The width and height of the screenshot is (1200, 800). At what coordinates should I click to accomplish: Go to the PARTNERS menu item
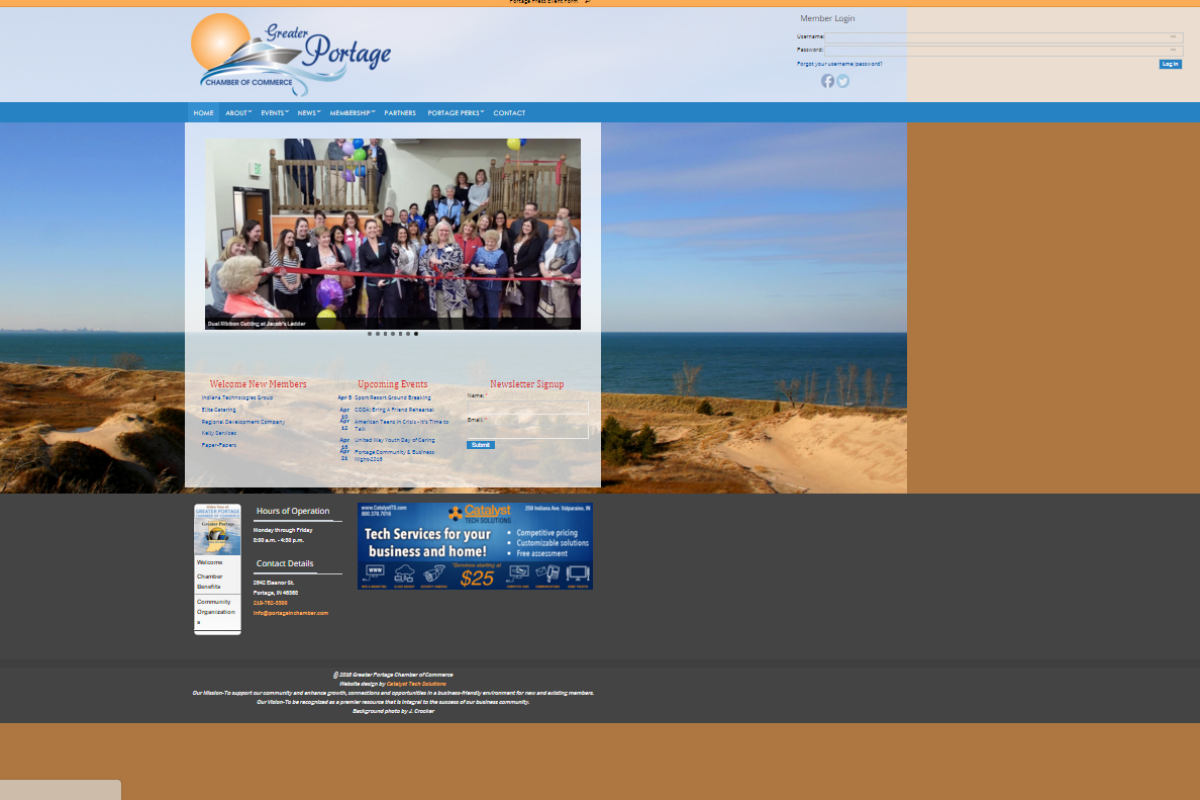coord(400,112)
